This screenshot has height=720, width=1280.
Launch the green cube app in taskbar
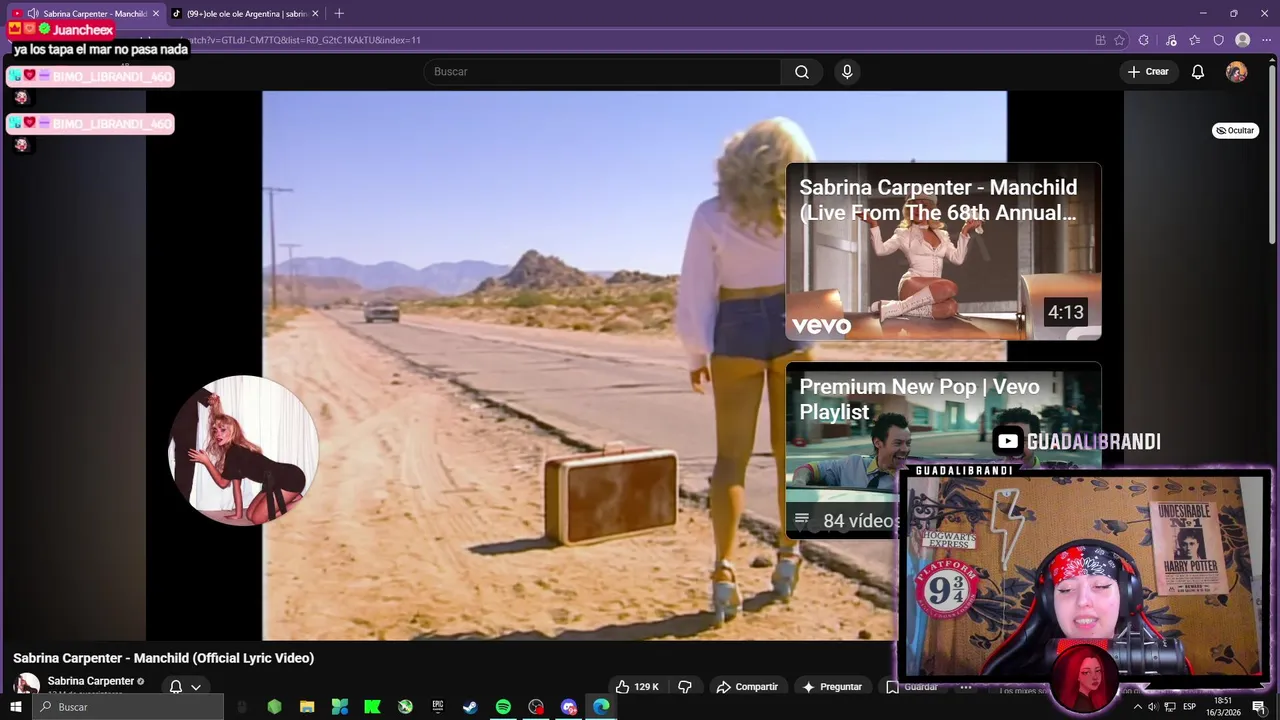point(274,707)
